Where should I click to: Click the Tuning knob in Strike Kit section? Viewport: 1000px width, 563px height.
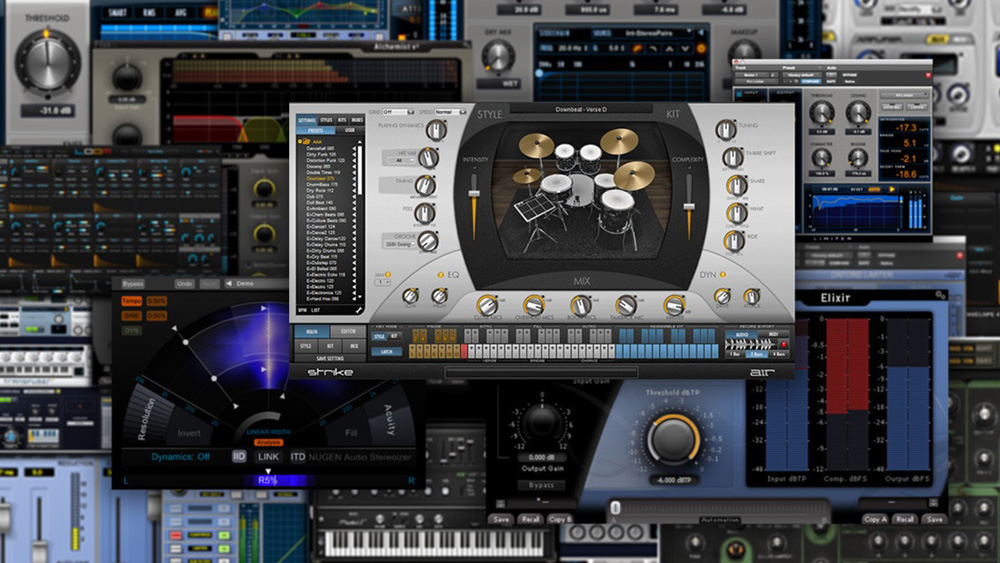(x=726, y=130)
